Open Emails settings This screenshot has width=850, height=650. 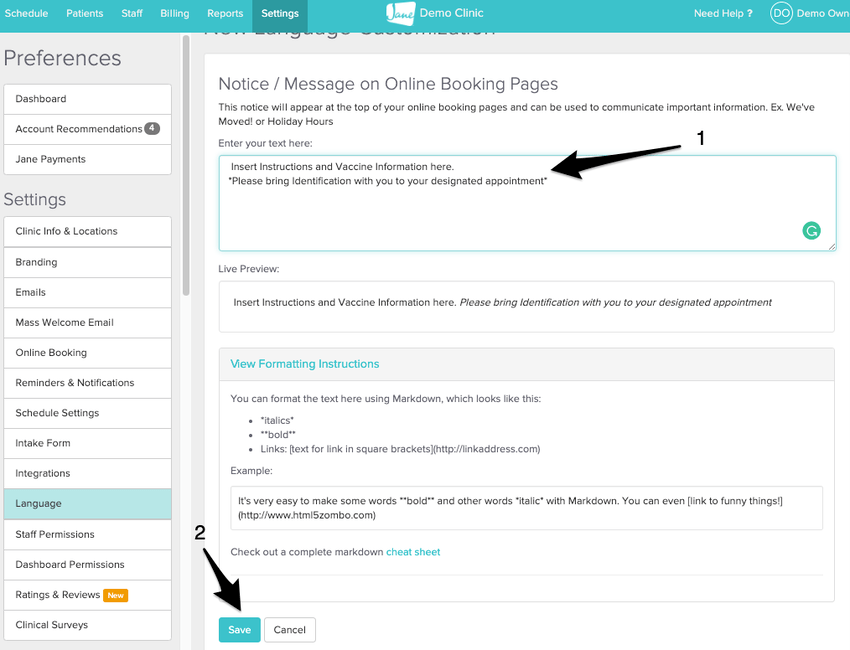(x=87, y=293)
